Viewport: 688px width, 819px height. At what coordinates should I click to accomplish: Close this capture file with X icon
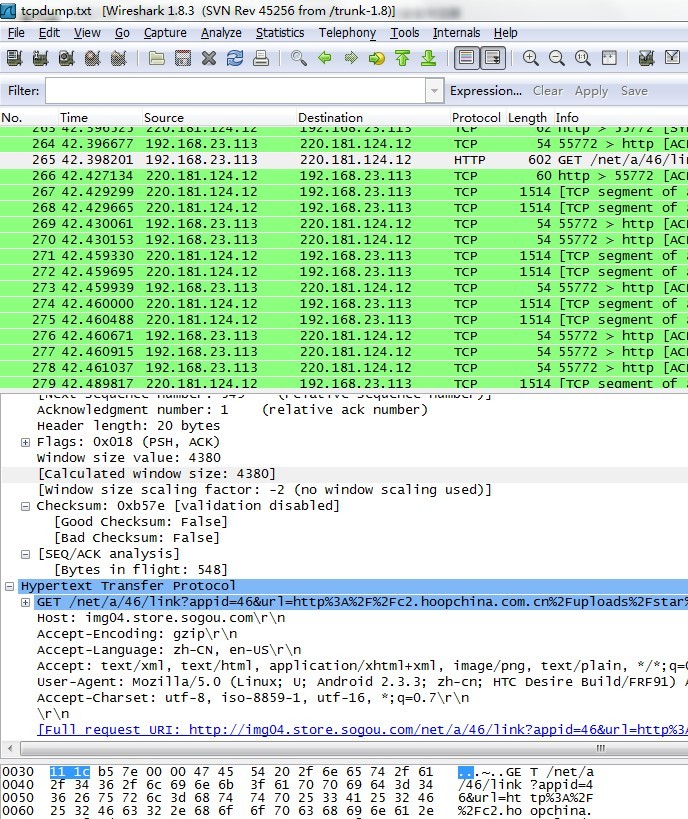point(208,58)
